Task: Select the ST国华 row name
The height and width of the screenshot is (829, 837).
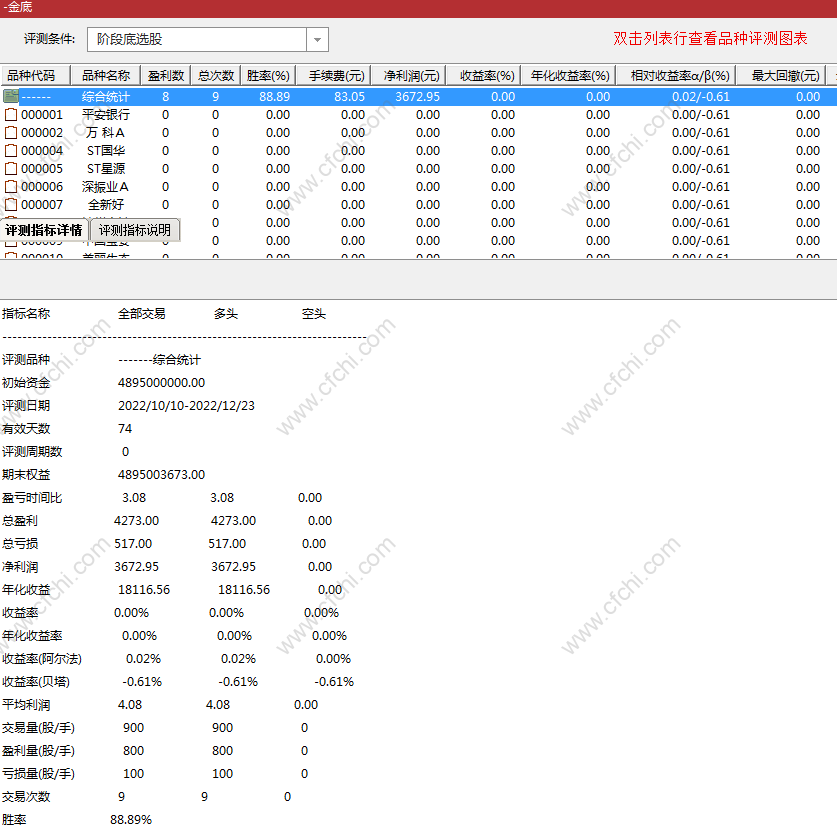Action: point(105,151)
